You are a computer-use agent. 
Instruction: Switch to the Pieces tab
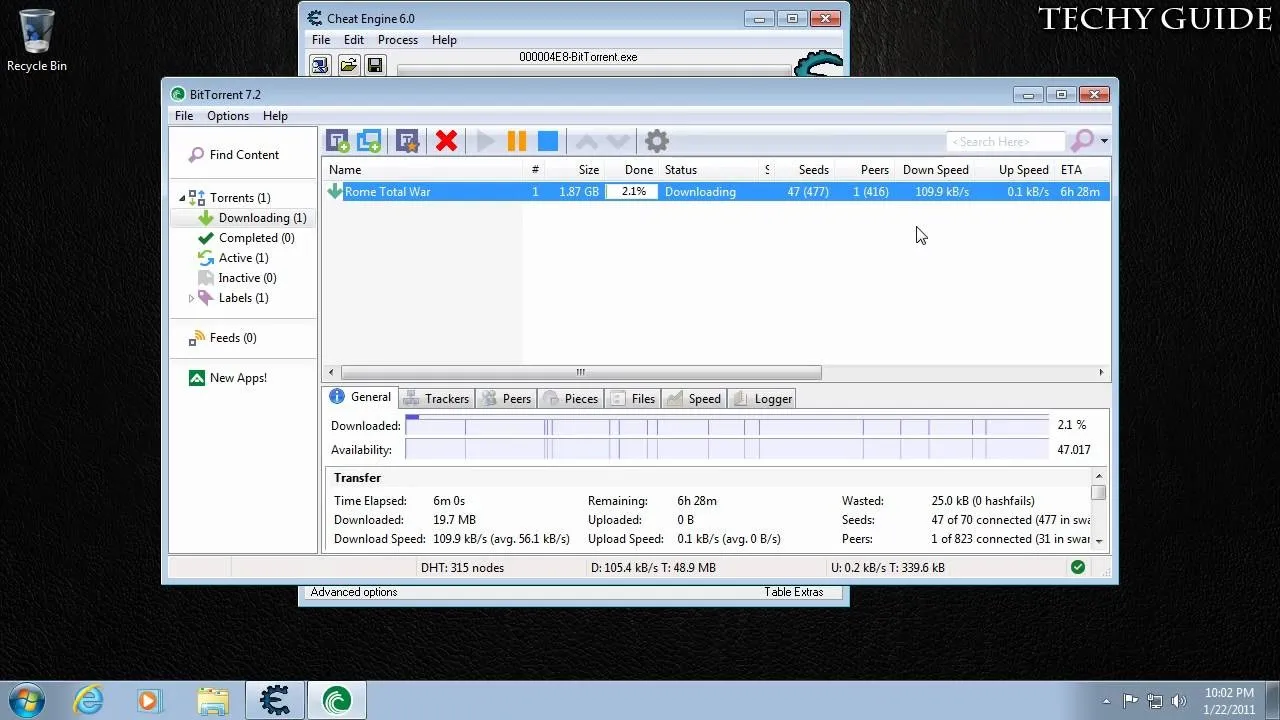point(570,399)
